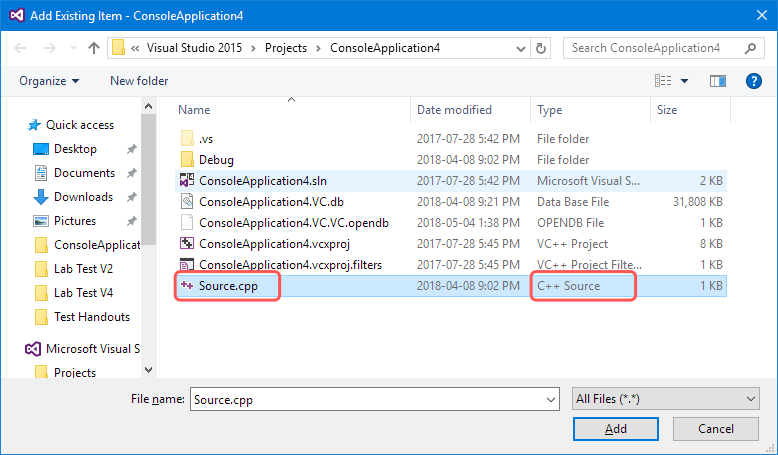Screen dimensions: 778x455
Task: Open Pictures in navigation pane
Action: coord(75,221)
